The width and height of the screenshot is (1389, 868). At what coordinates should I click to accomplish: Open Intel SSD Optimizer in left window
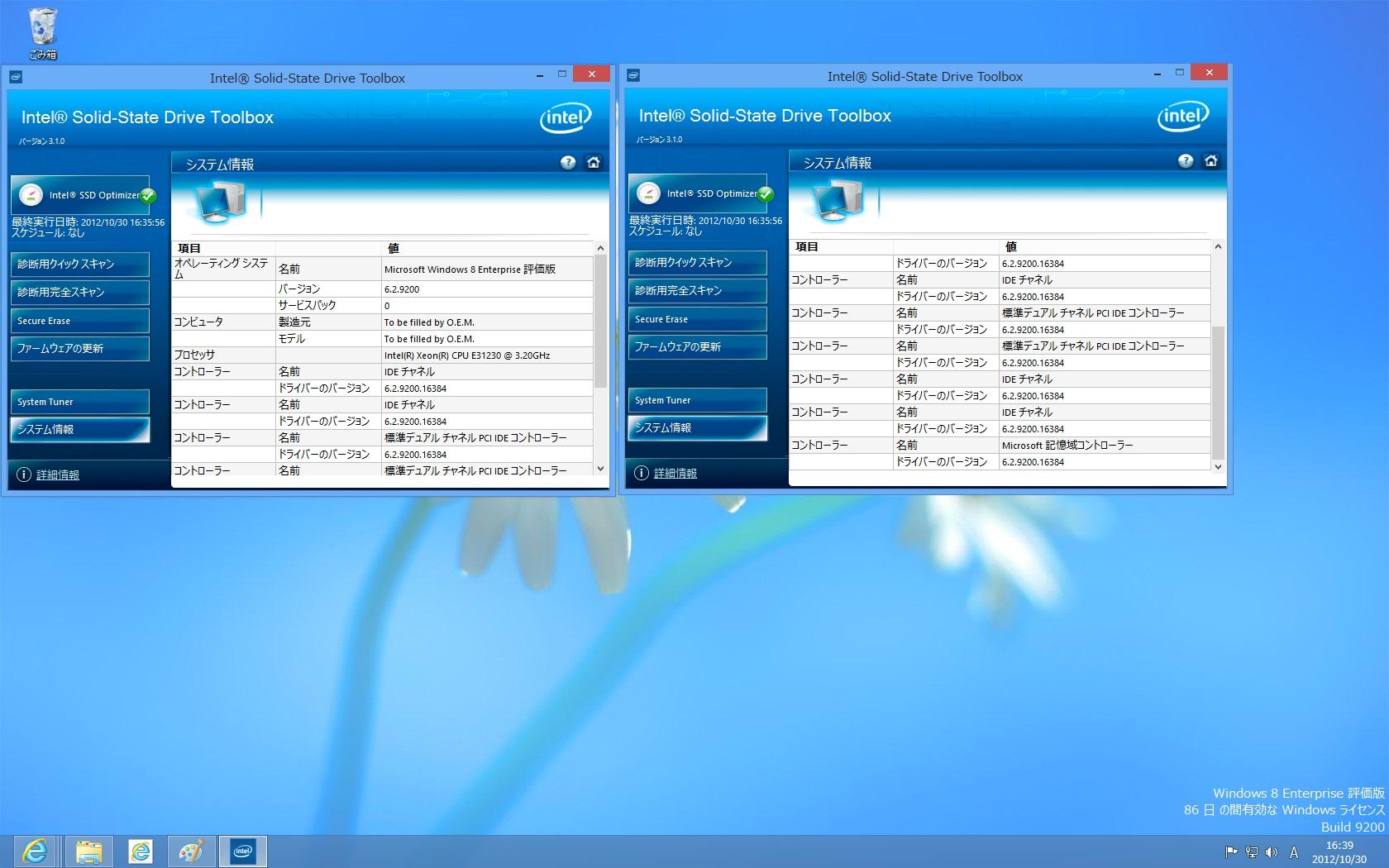coord(80,195)
